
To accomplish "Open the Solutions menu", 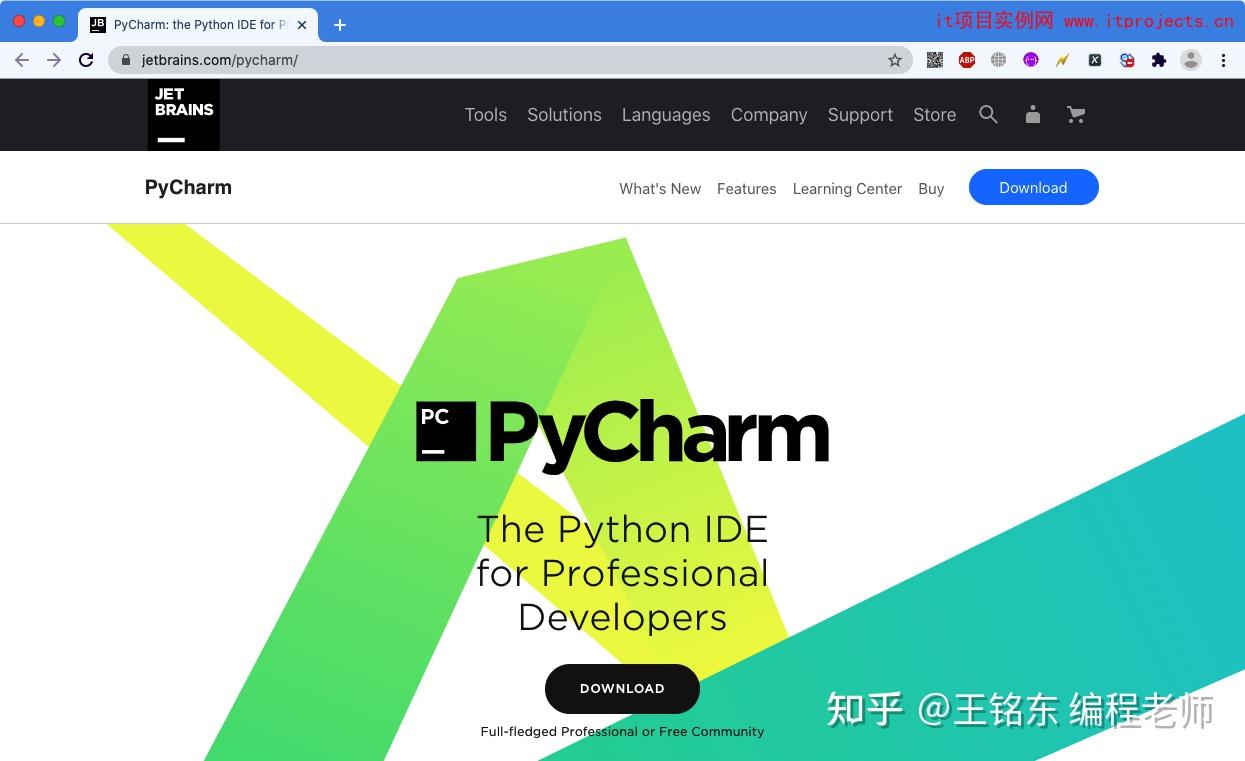I will (x=564, y=115).
